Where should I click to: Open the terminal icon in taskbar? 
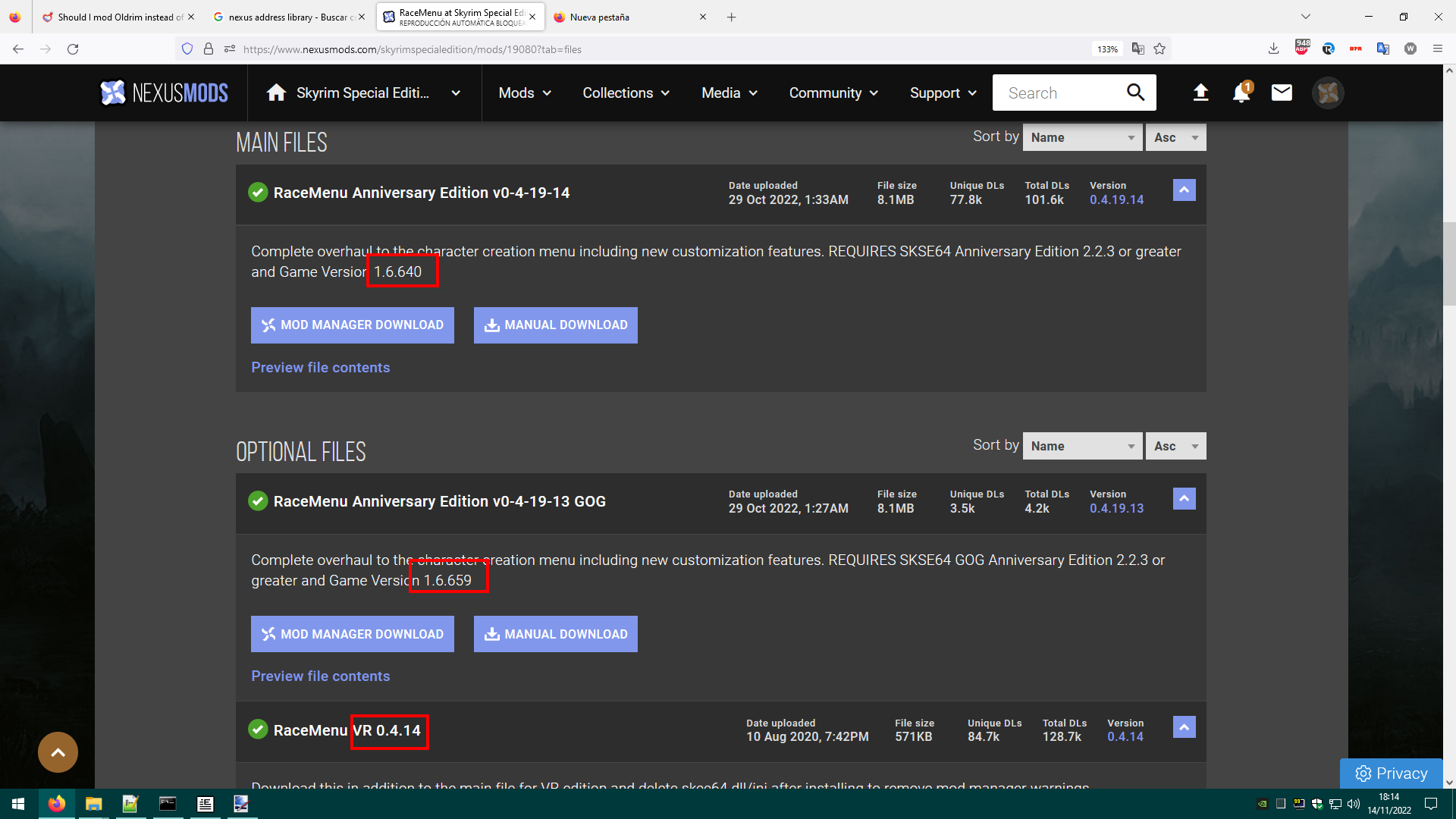click(168, 804)
